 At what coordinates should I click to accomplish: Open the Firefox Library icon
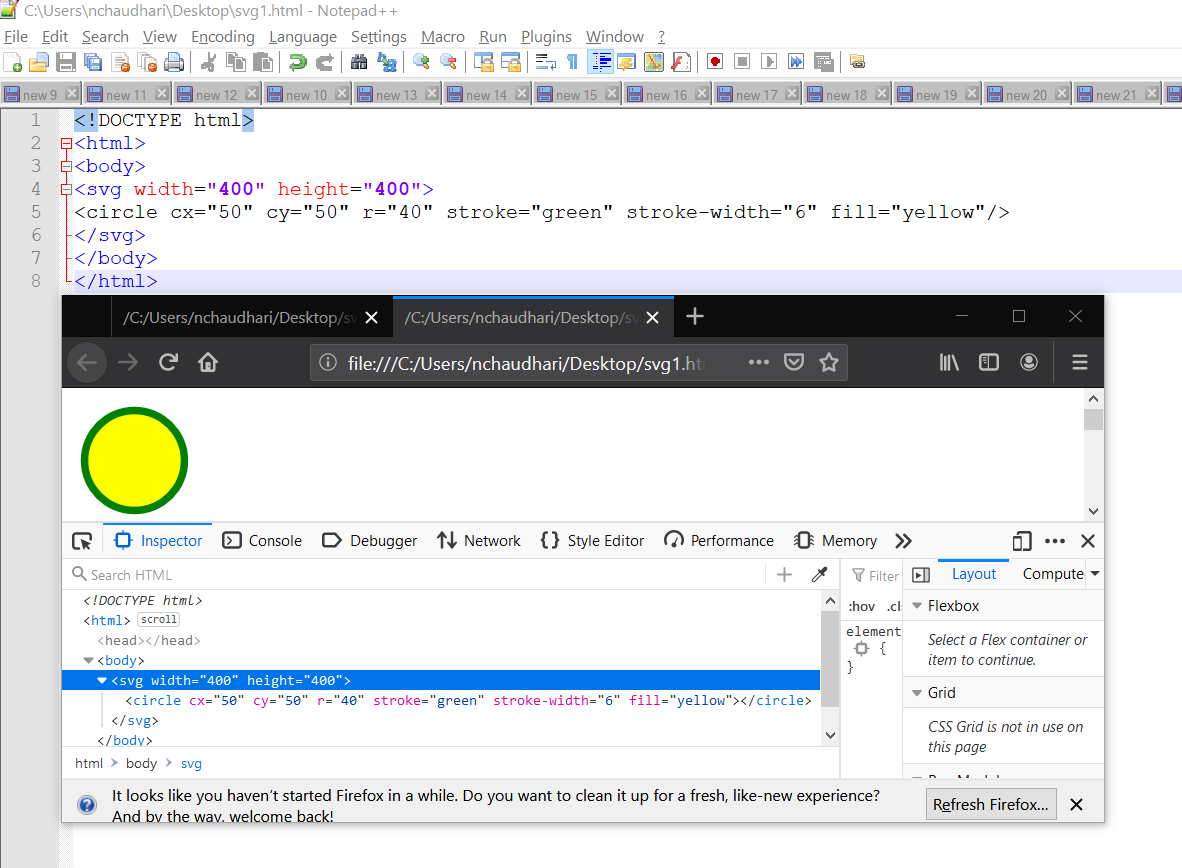point(949,363)
